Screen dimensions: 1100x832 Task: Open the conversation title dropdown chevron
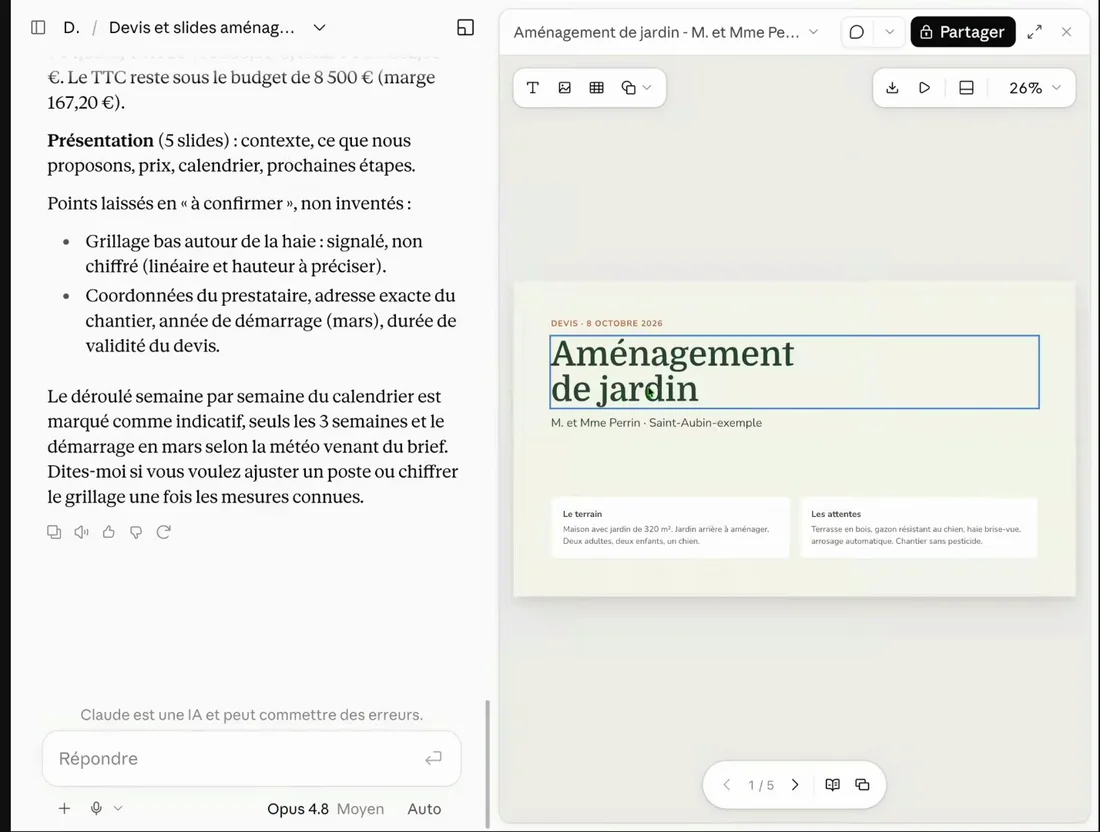pos(319,27)
